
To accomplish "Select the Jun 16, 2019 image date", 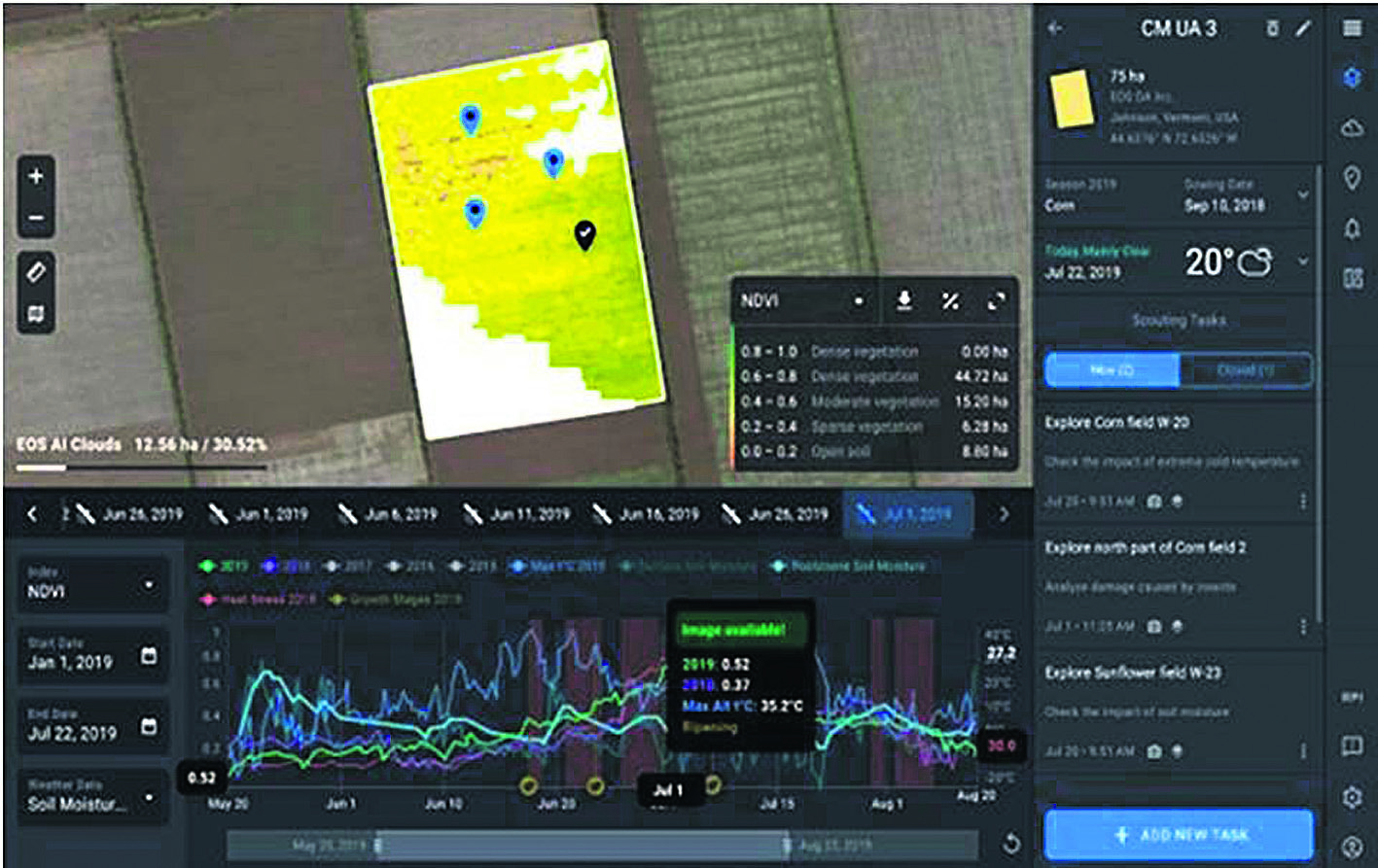I will click(x=647, y=514).
